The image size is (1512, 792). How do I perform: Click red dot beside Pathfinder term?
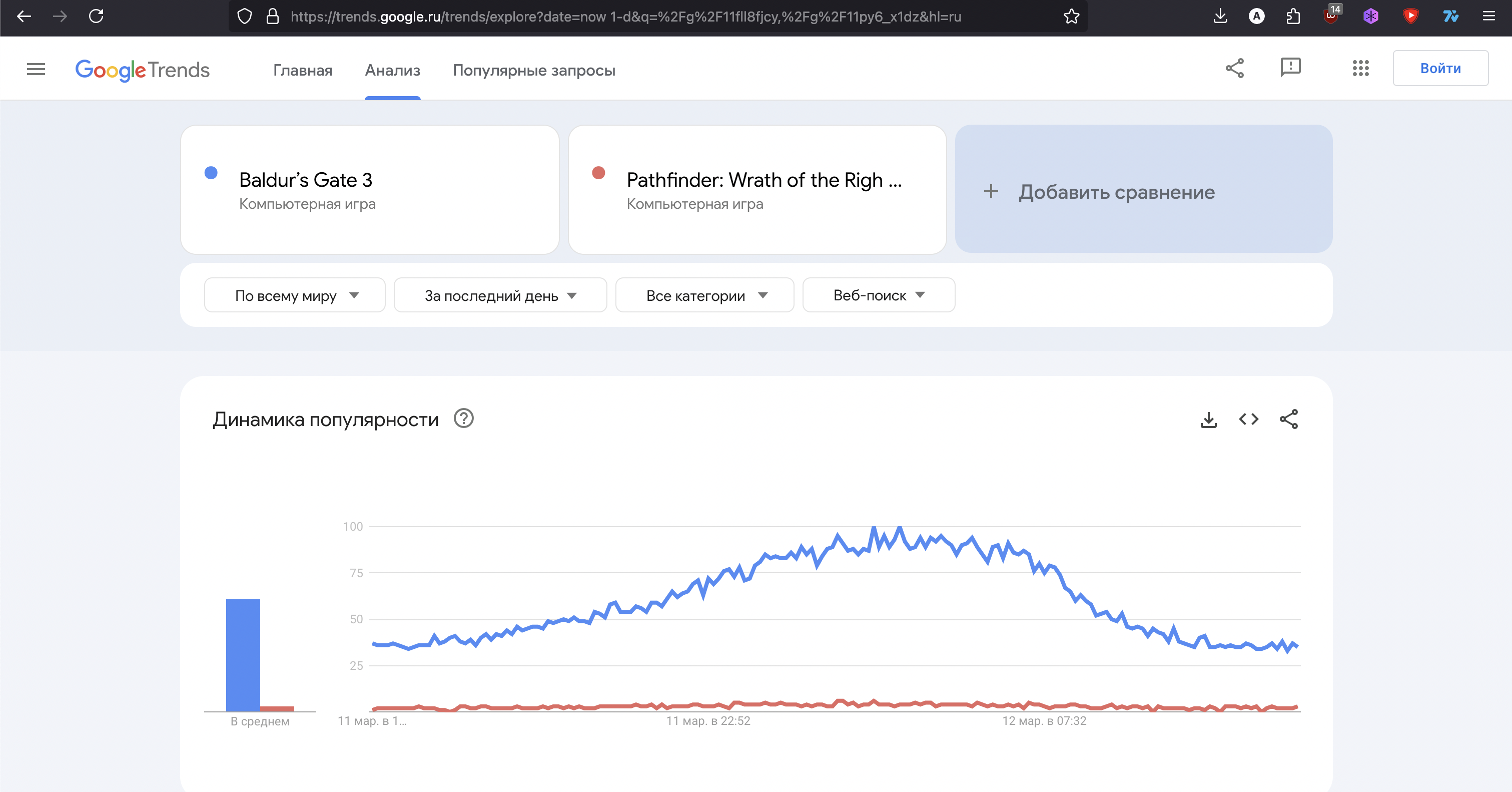pos(599,173)
